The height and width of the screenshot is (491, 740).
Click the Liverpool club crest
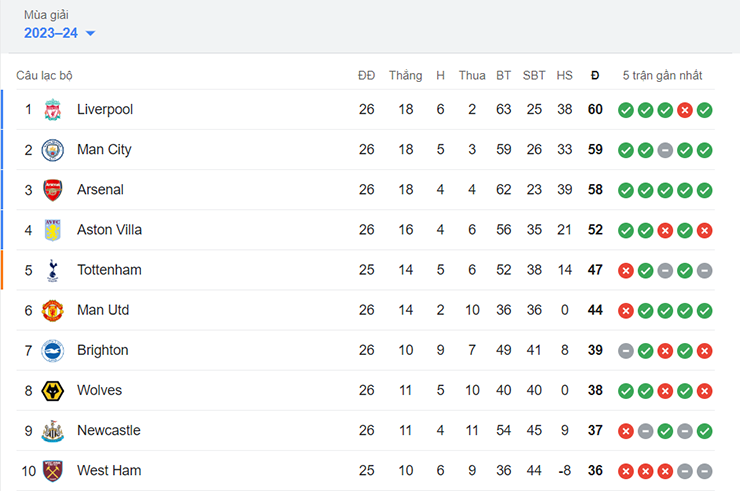tap(52, 110)
